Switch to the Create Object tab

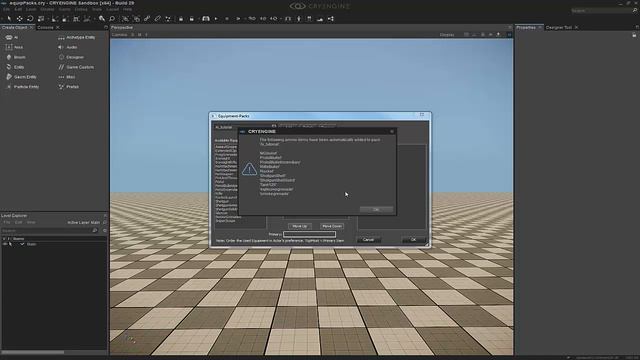14,27
